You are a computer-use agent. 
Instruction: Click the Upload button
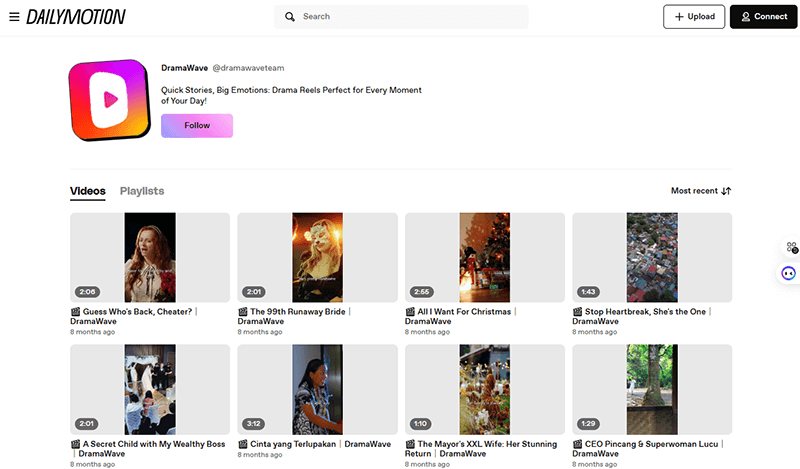point(693,17)
